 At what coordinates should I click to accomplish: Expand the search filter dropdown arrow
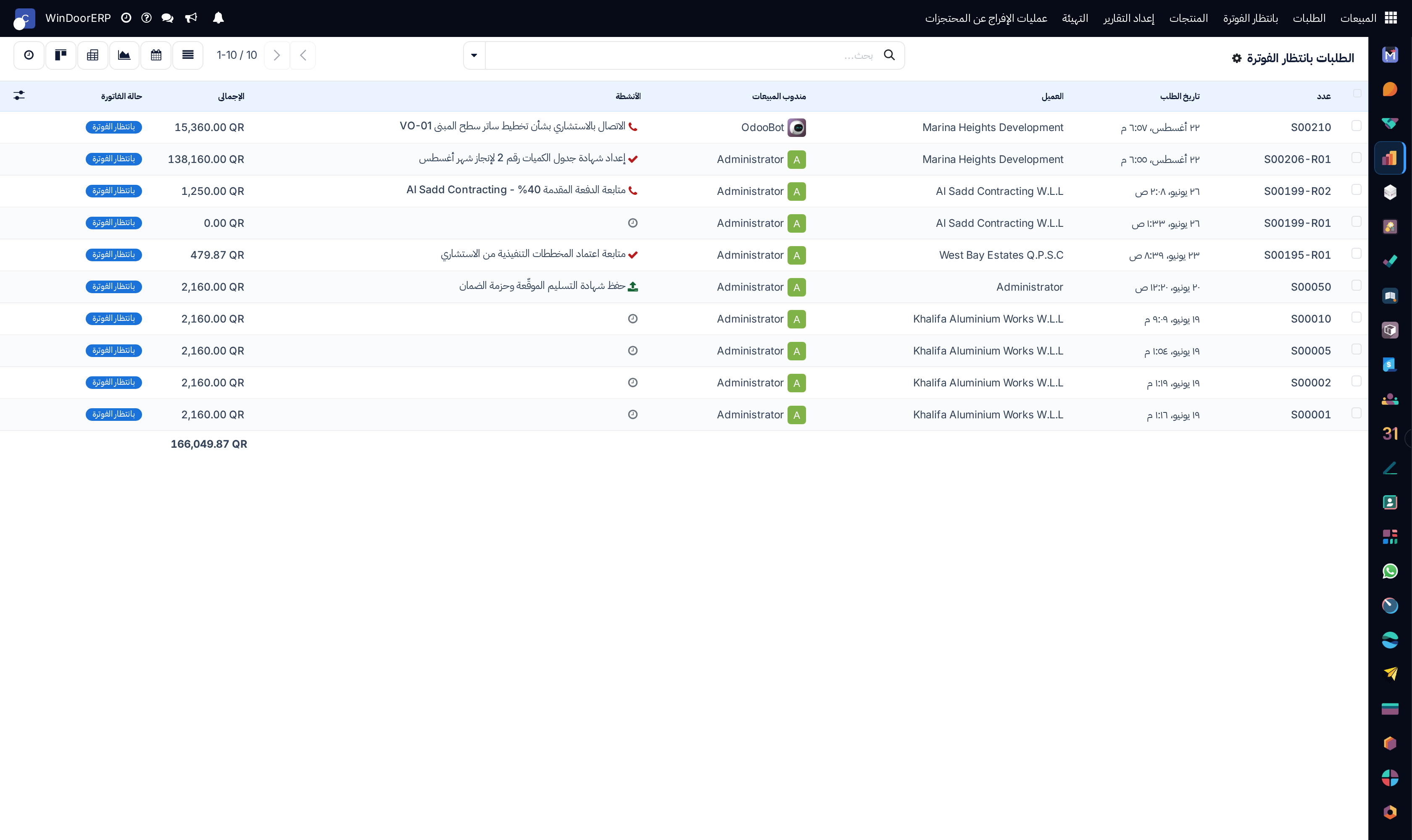pos(474,55)
